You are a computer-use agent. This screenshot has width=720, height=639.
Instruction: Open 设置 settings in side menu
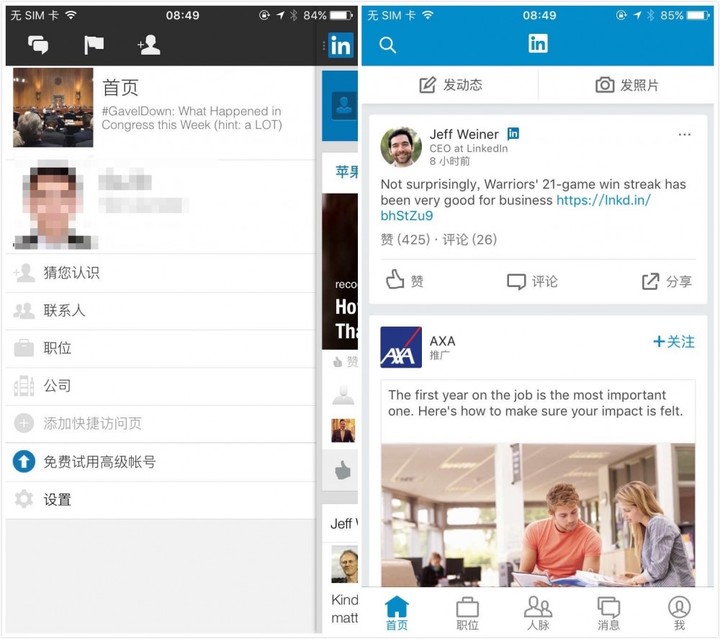tap(57, 499)
